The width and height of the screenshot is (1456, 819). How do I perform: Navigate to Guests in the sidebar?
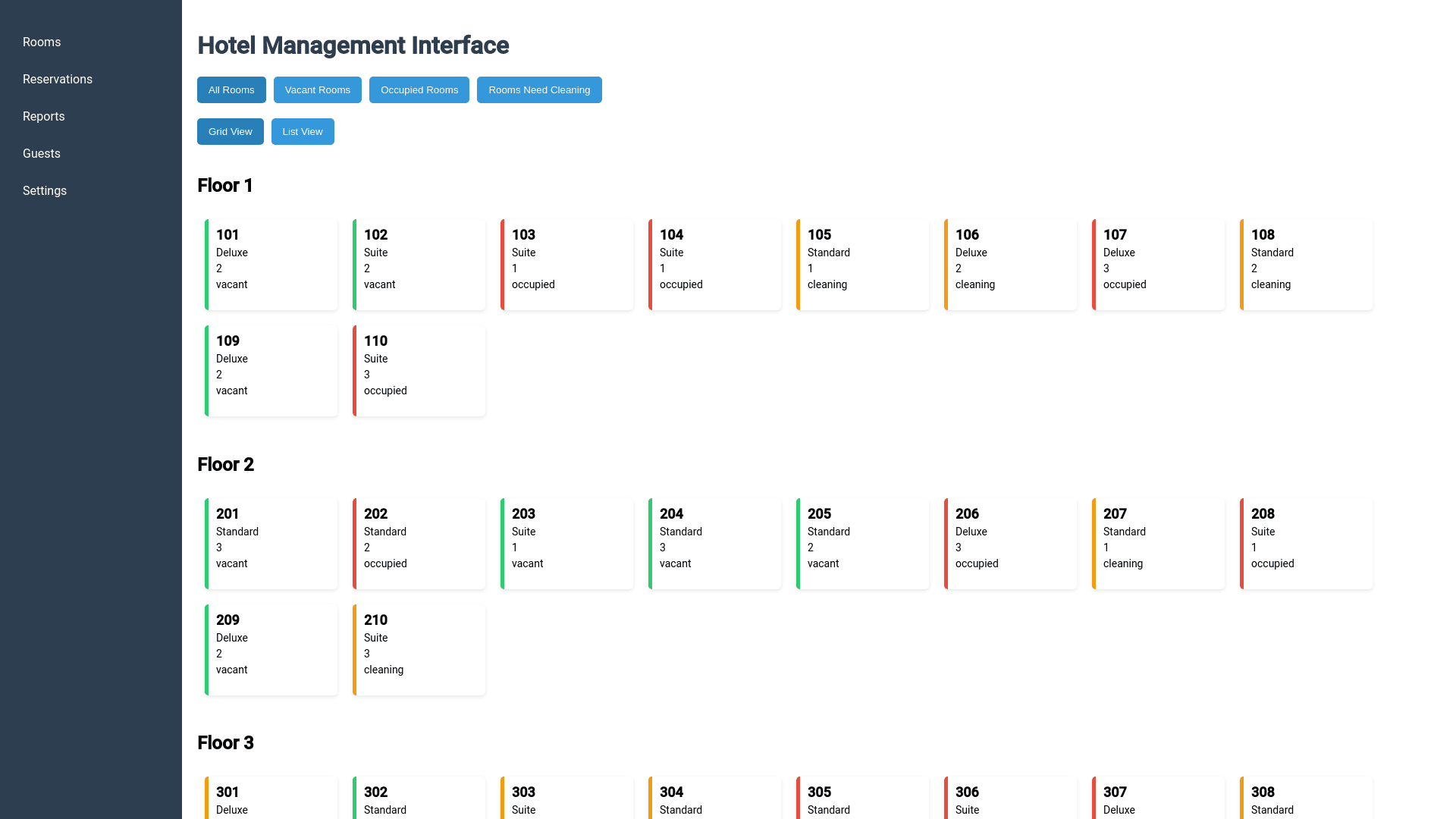click(42, 154)
